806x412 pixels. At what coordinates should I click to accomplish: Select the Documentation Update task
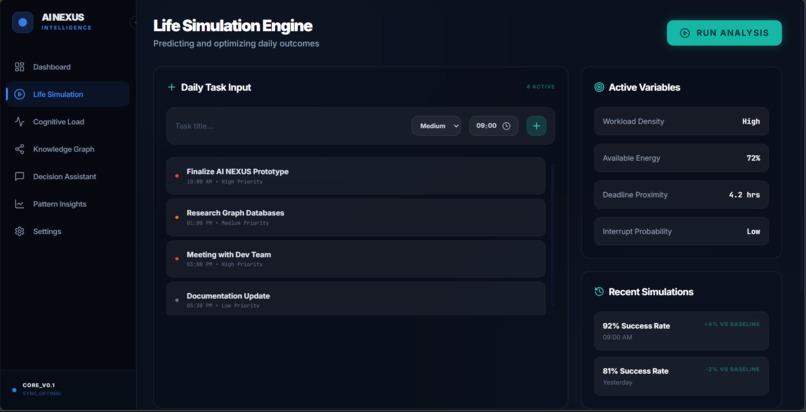[356, 298]
